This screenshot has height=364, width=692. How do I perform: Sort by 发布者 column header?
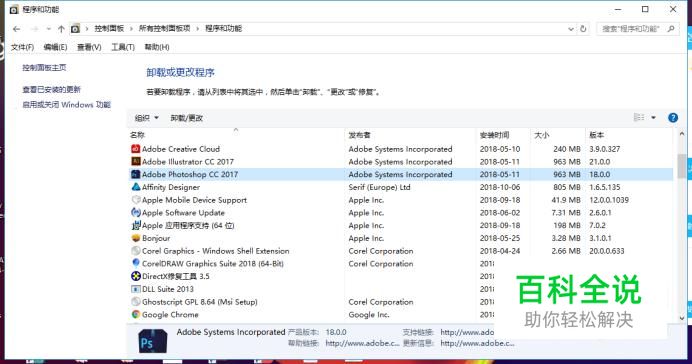(410, 135)
